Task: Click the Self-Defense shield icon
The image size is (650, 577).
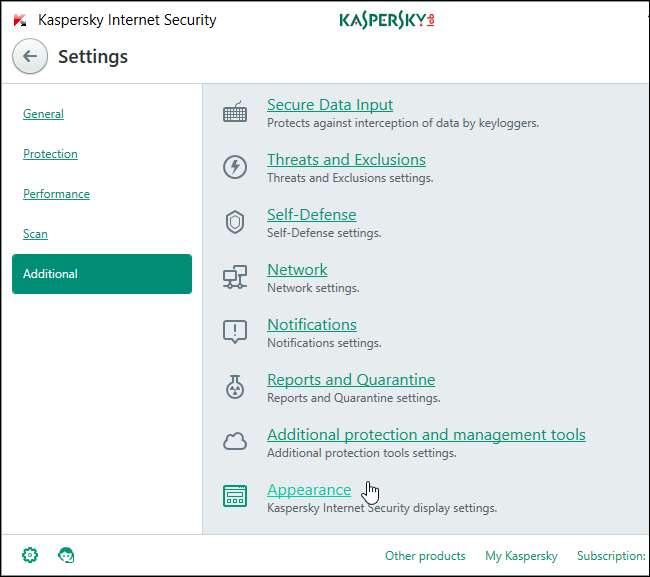Action: [x=235, y=222]
